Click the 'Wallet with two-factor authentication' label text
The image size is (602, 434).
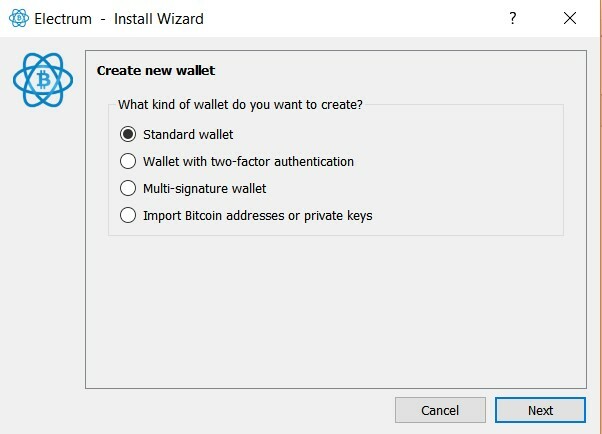[x=248, y=161]
